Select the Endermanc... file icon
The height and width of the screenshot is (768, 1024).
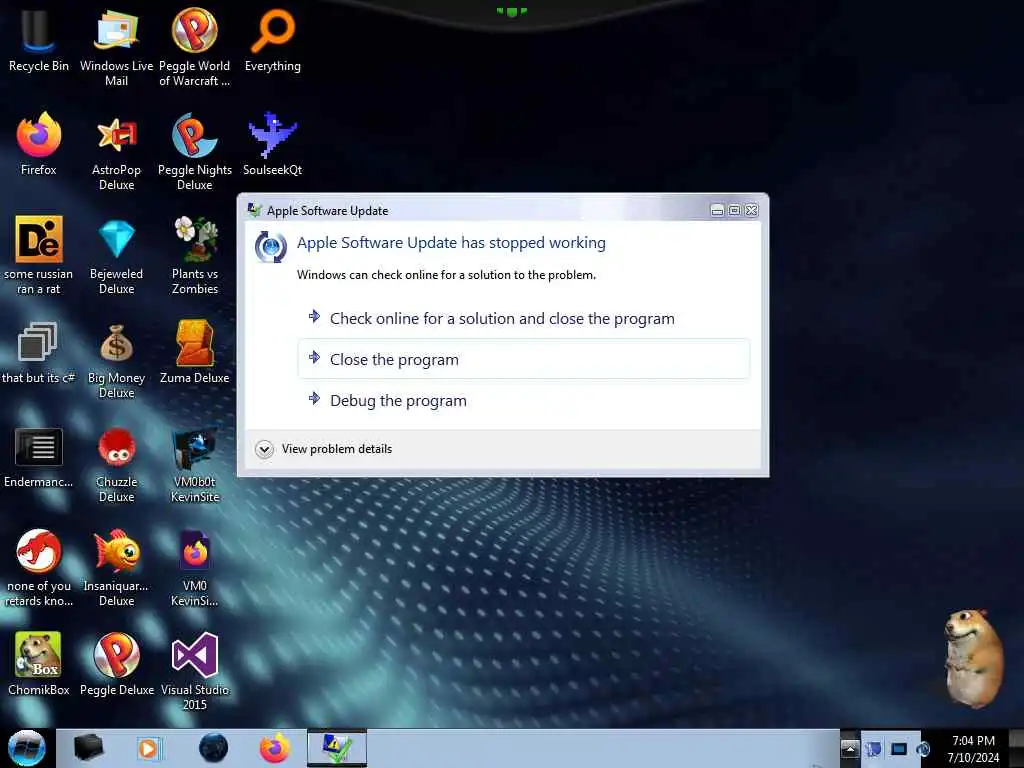click(38, 457)
